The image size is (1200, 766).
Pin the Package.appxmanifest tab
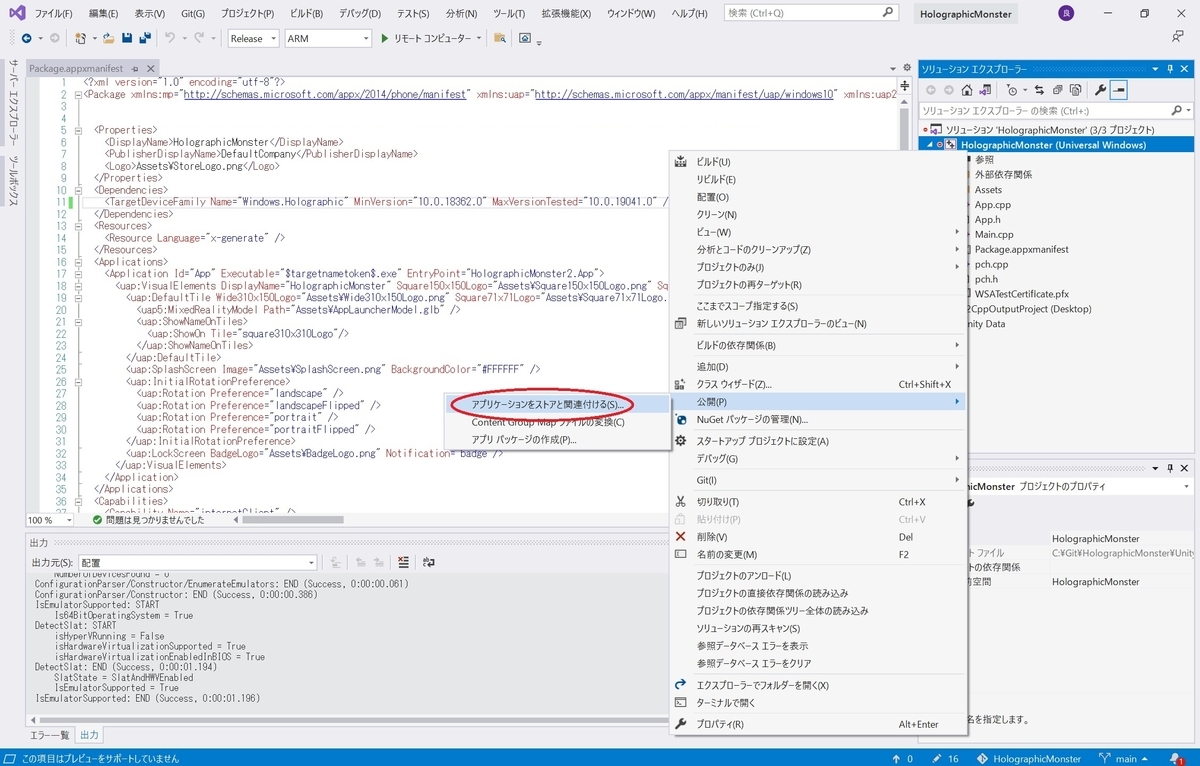coord(135,68)
